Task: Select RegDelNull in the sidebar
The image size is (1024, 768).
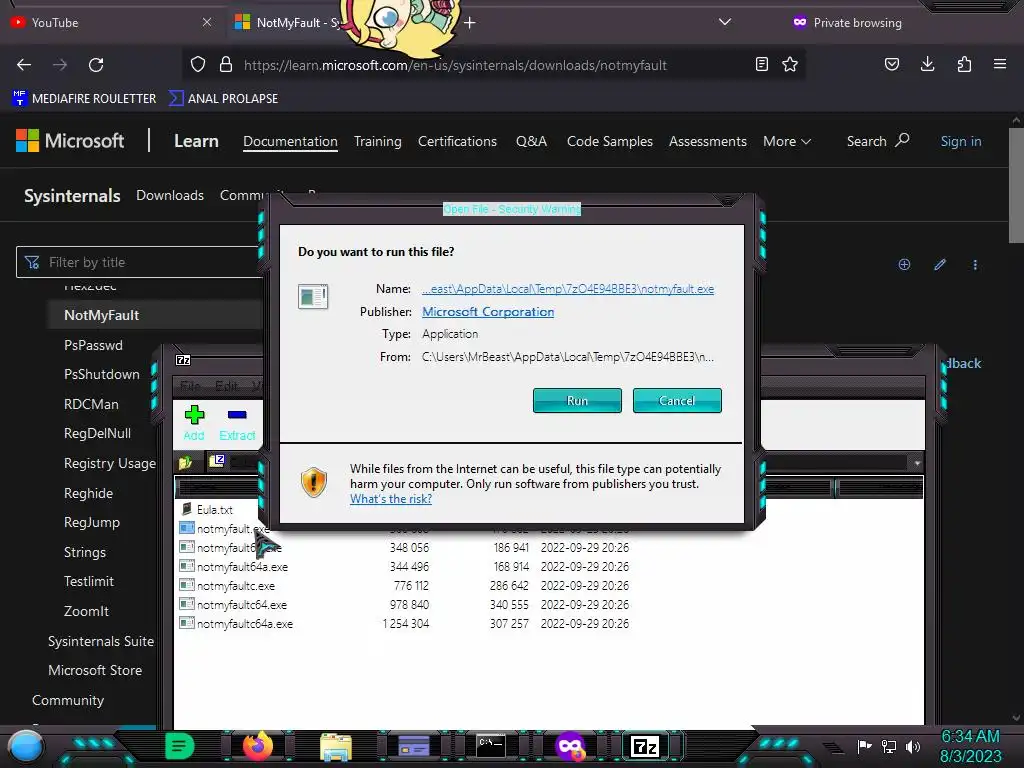Action: [97, 434]
